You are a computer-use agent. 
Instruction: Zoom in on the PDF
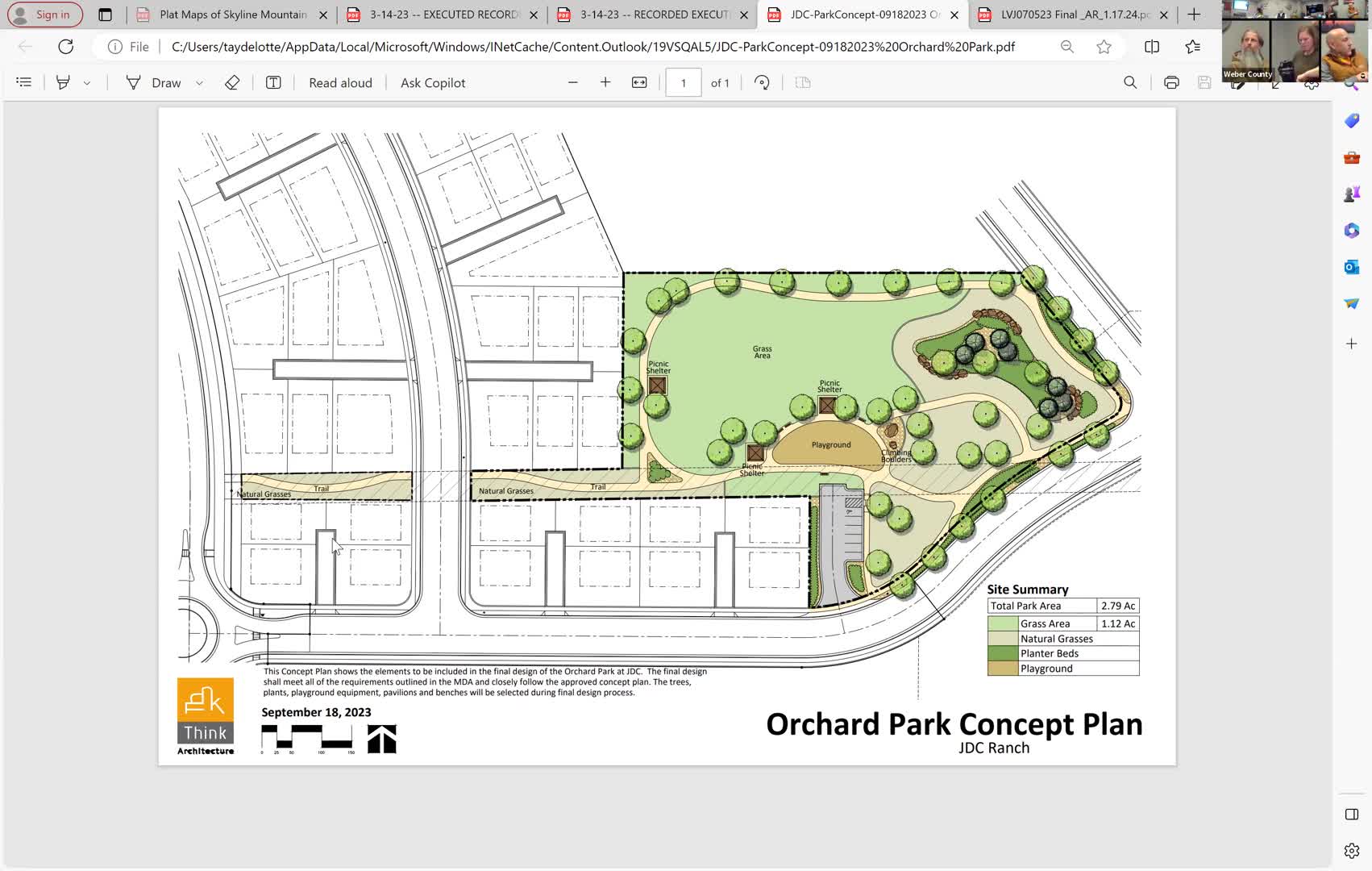click(x=605, y=81)
